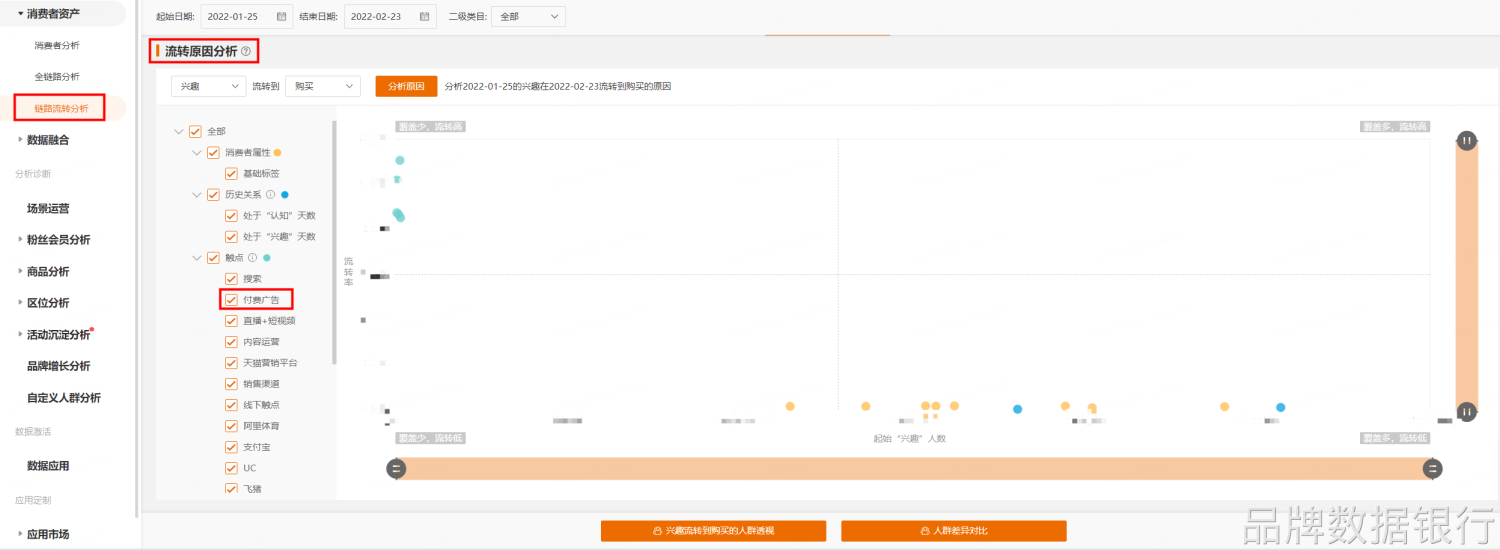Click the 流转原因分析 section title
Image resolution: width=1500 pixels, height=550 pixels.
click(201, 51)
